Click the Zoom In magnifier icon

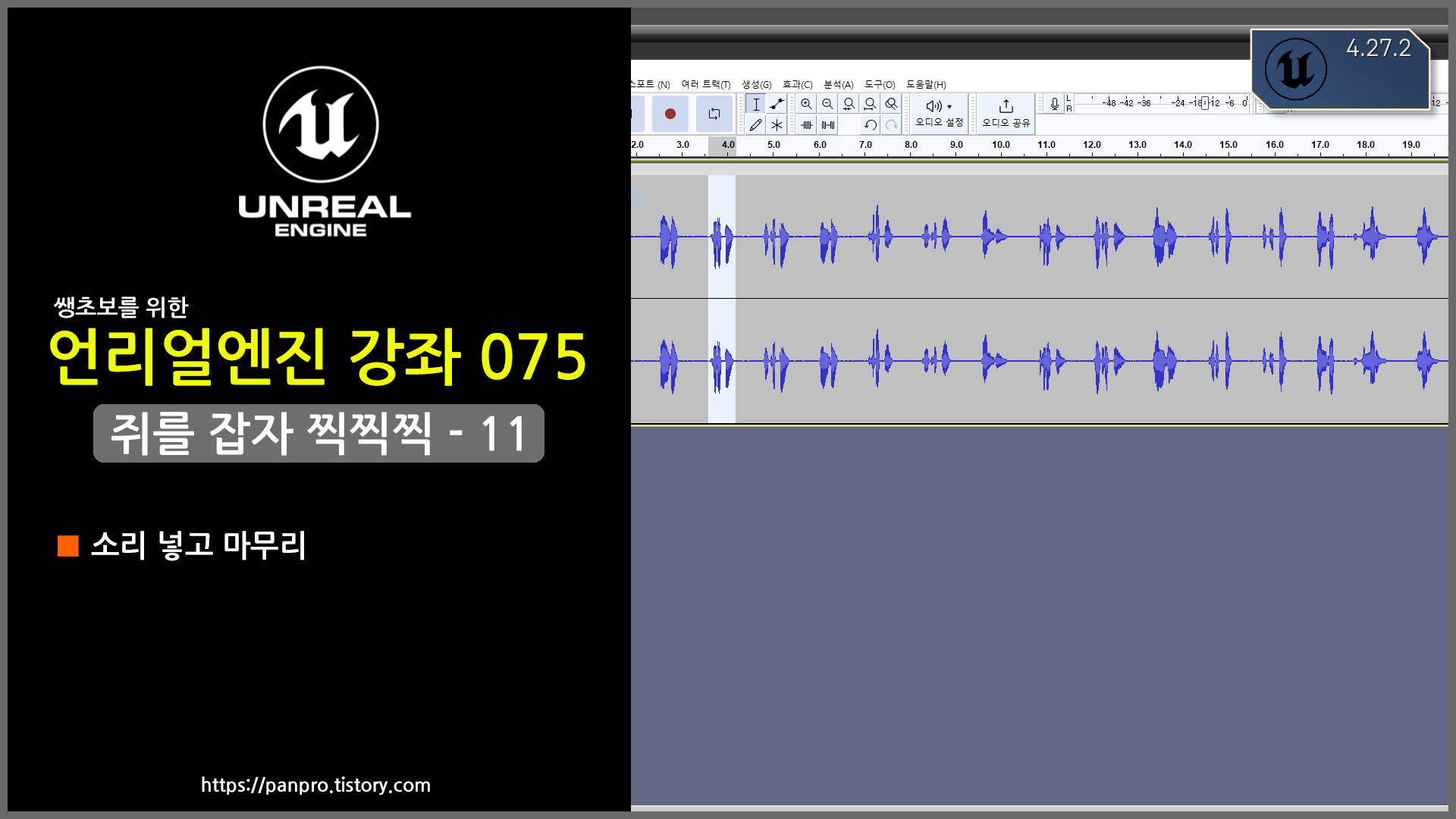[x=806, y=104]
